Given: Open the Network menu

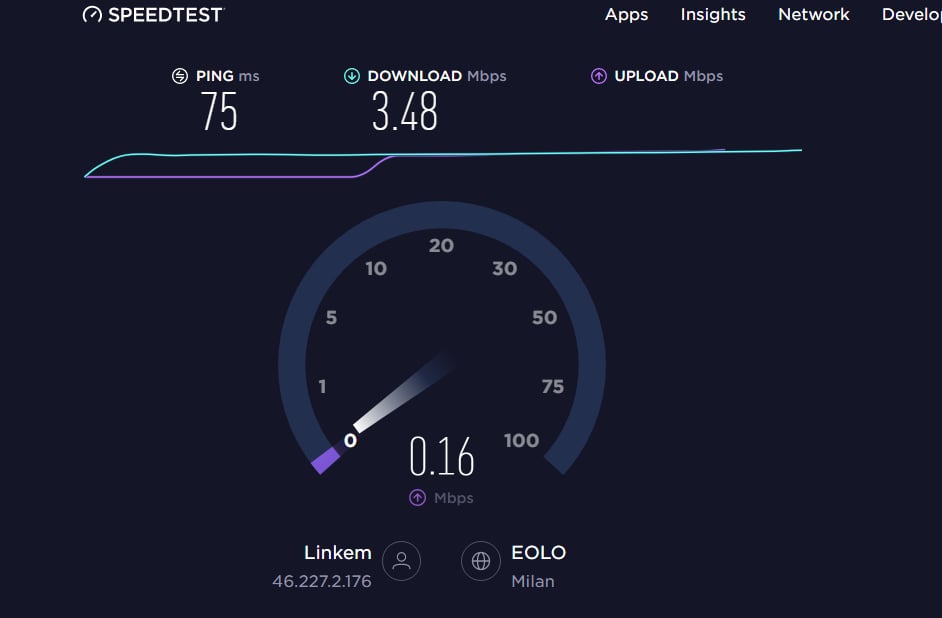Looking at the screenshot, I should tap(813, 14).
